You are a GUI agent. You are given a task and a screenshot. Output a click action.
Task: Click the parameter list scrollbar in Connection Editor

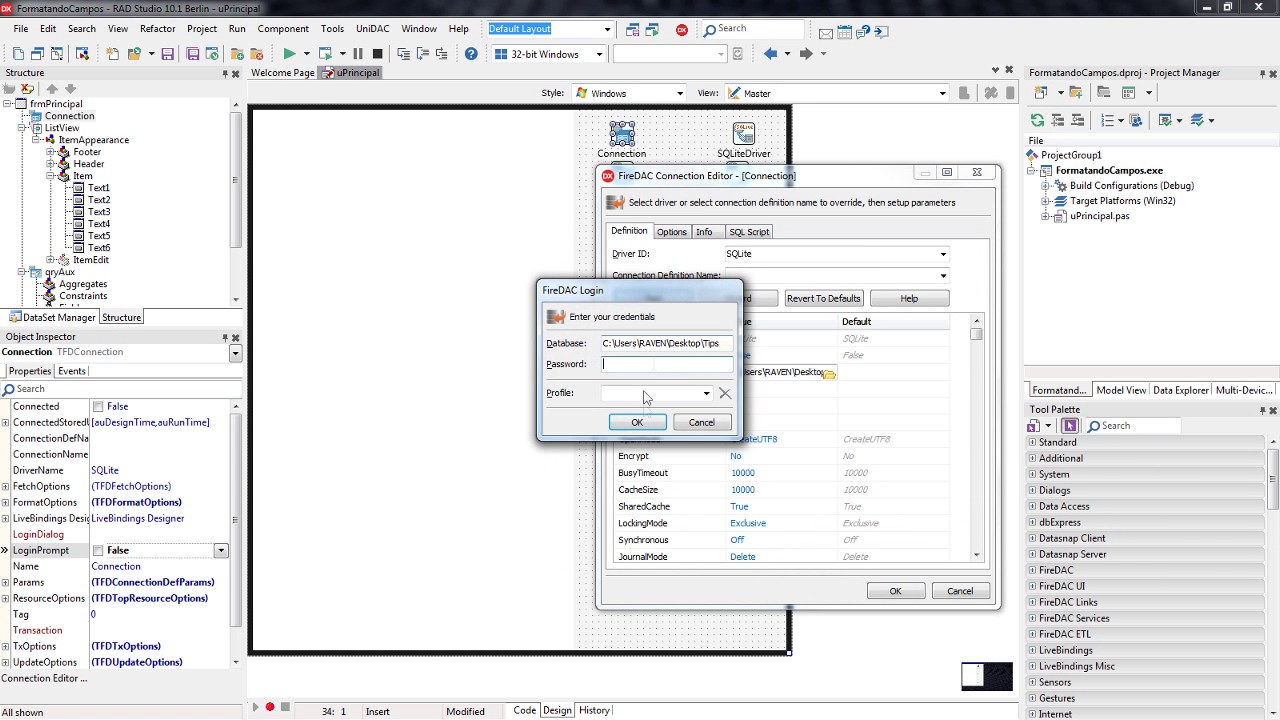coord(976,437)
